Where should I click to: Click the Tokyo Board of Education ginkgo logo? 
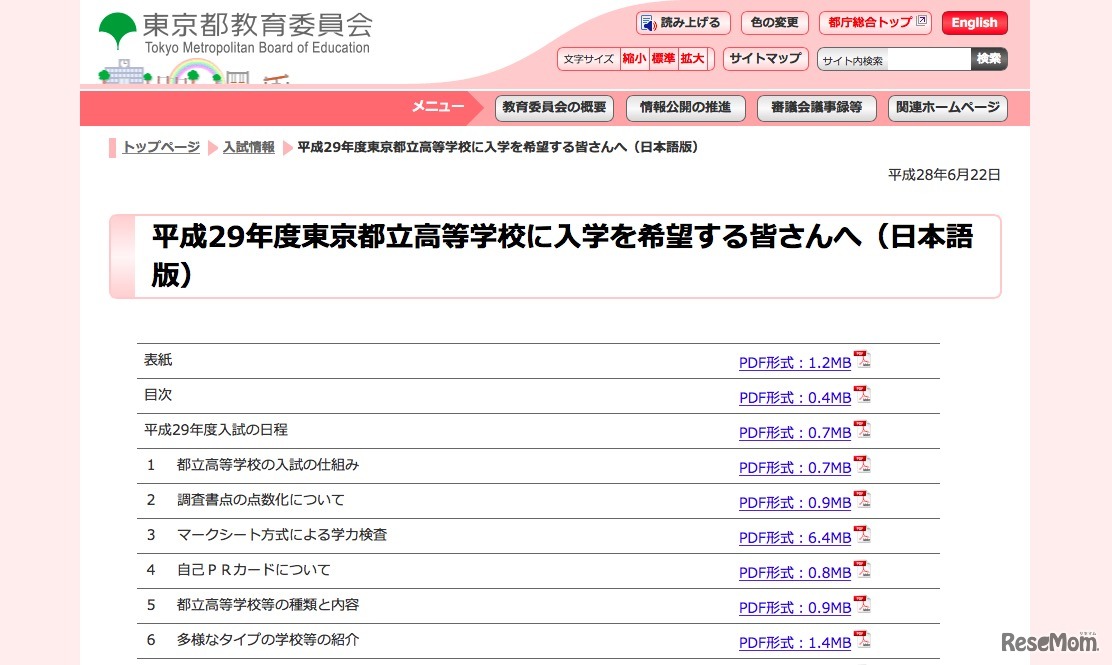click(x=117, y=32)
